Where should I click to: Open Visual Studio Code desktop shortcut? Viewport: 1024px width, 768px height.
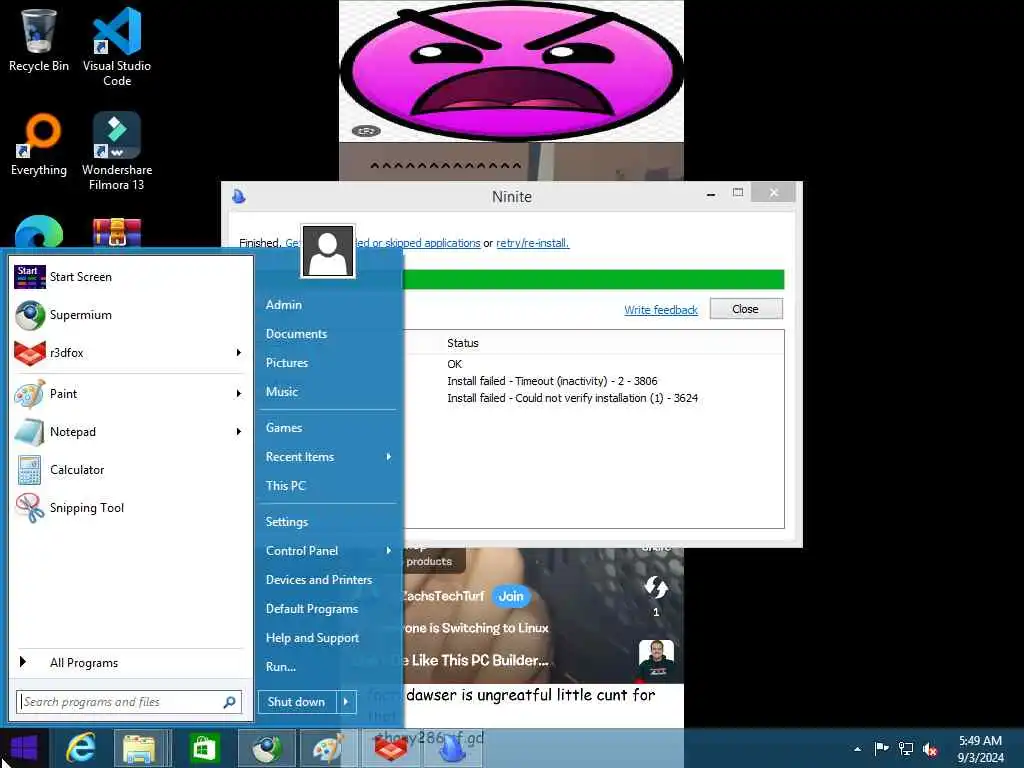pyautogui.click(x=117, y=46)
